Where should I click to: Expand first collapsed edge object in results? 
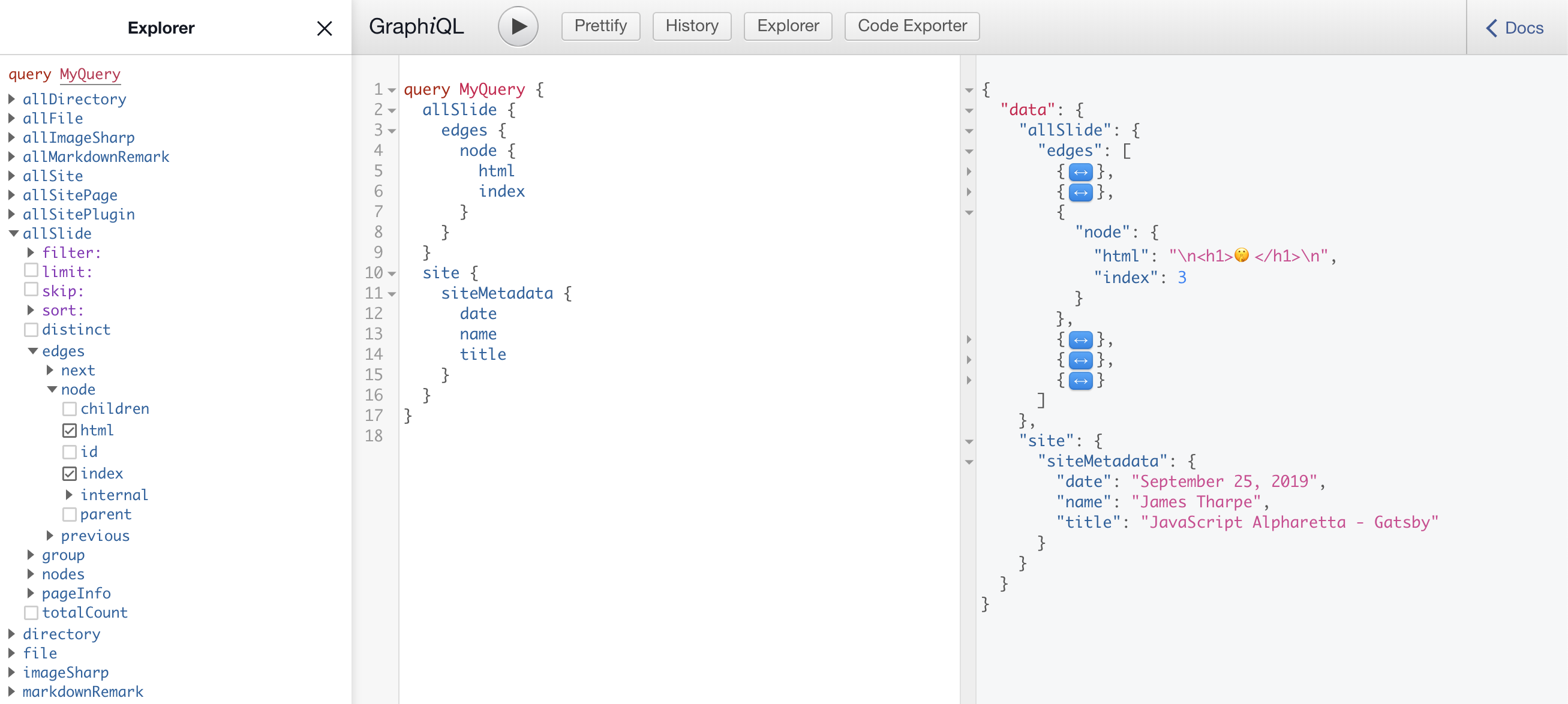(x=1080, y=172)
